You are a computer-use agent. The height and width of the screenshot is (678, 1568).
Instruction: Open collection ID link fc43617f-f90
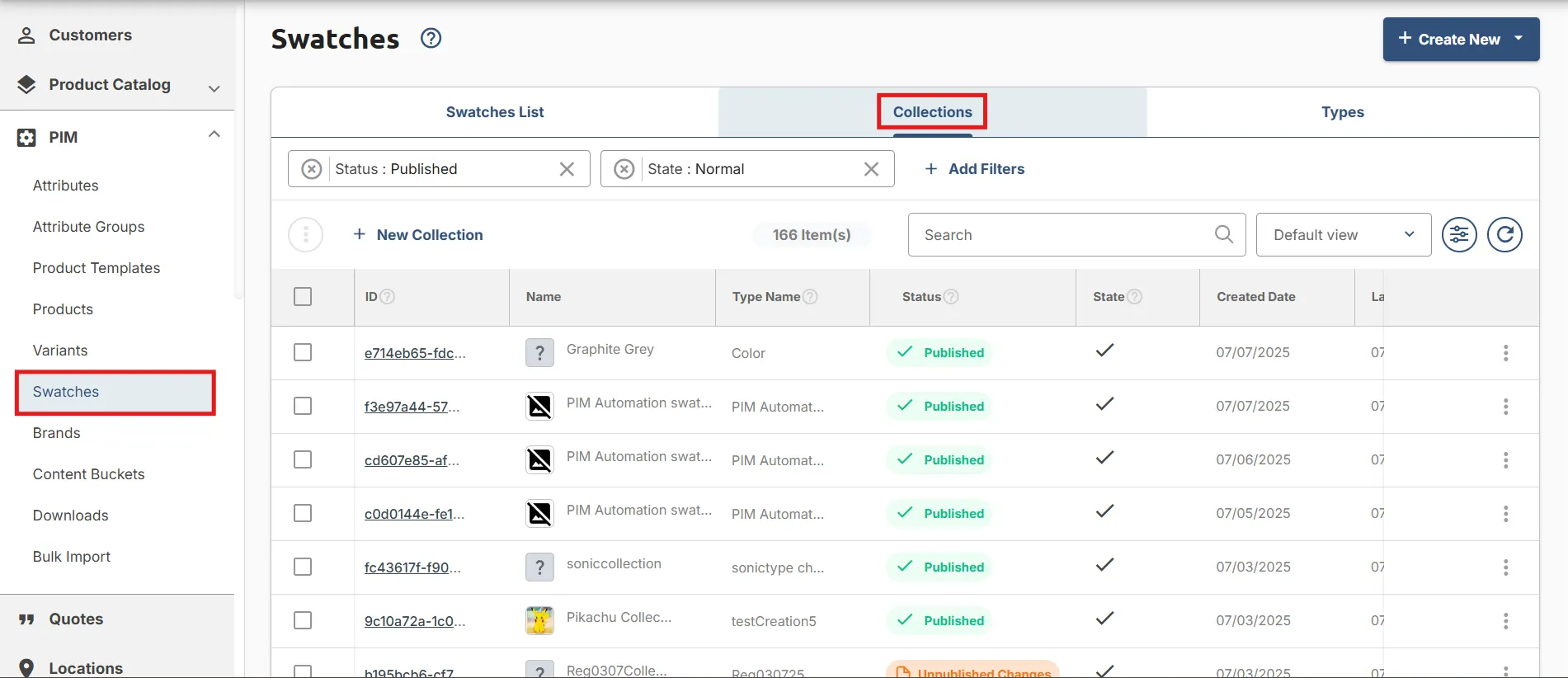(412, 567)
